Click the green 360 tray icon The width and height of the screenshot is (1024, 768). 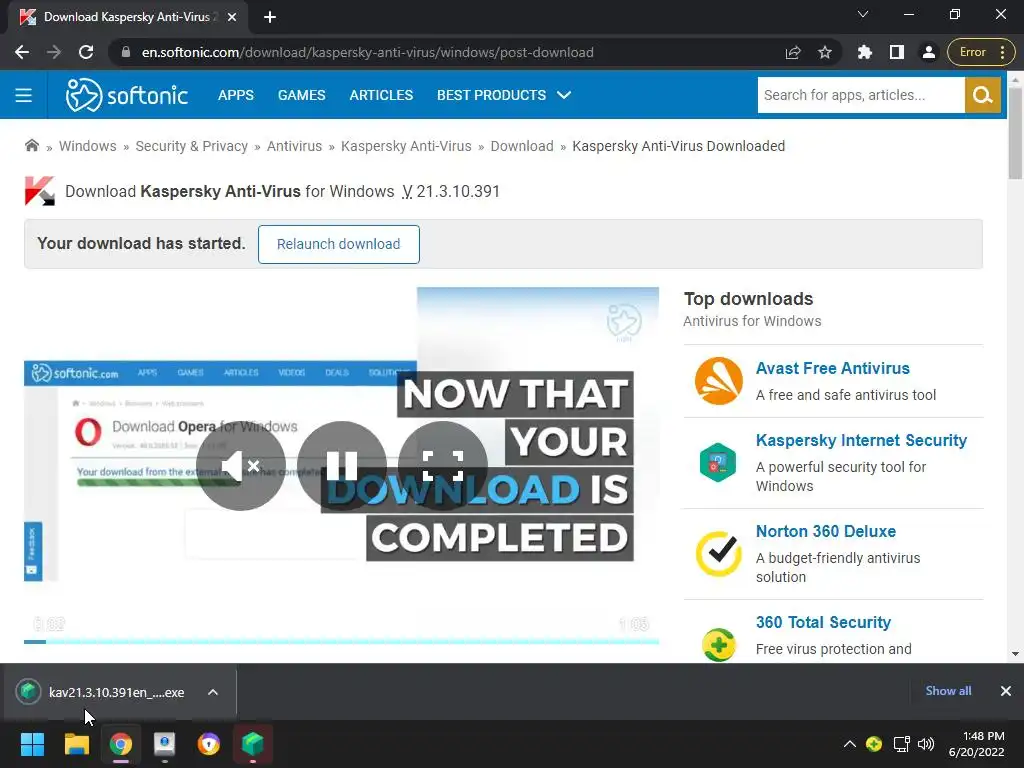coord(874,744)
